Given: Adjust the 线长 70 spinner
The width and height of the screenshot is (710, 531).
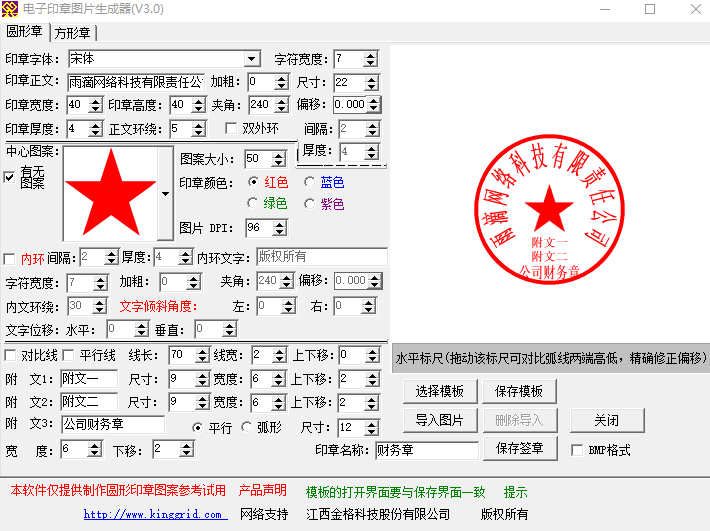Looking at the screenshot, I should [x=202, y=355].
